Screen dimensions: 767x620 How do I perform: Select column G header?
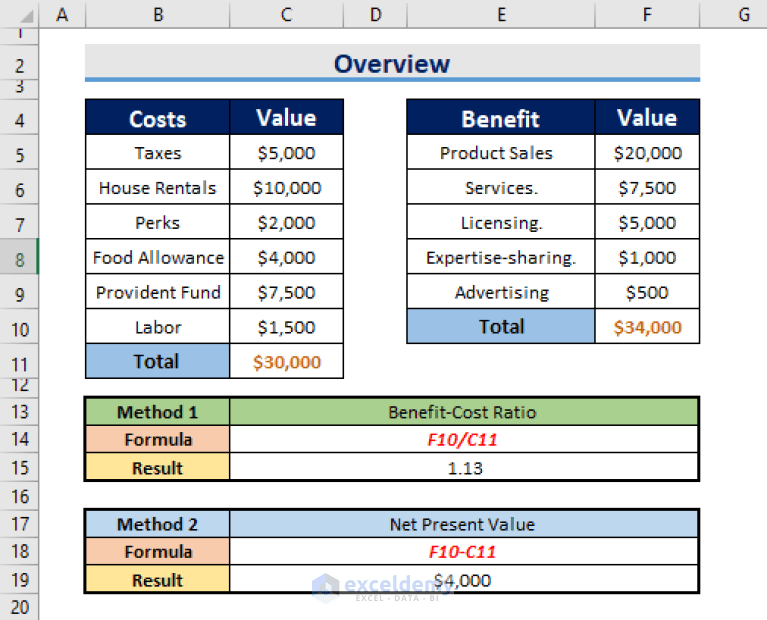click(734, 14)
